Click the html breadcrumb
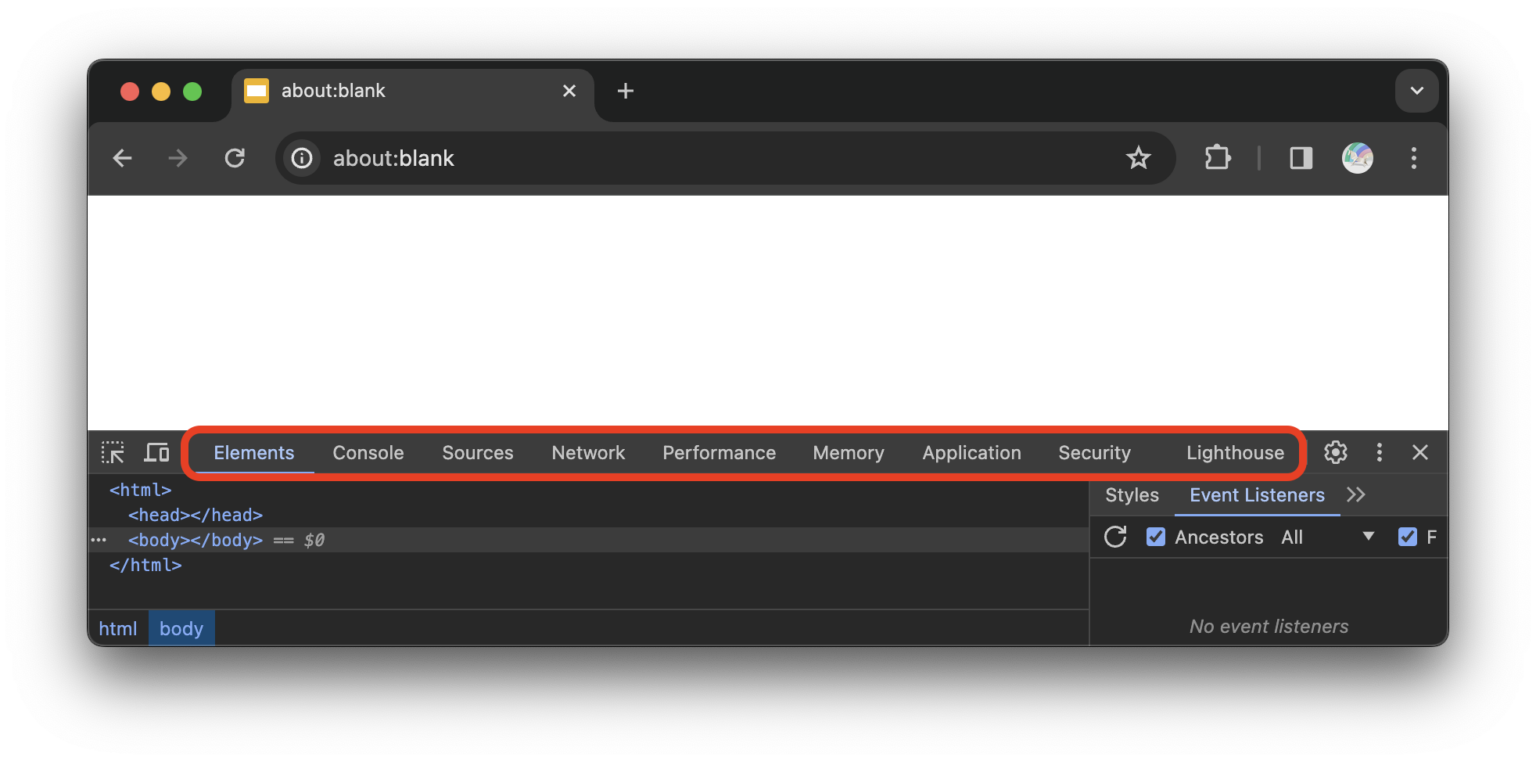The height and width of the screenshot is (762, 1536). (118, 629)
